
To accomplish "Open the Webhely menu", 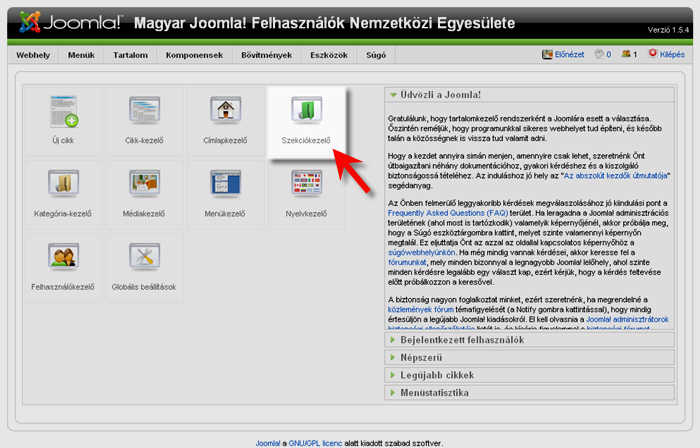I will [x=33, y=55].
